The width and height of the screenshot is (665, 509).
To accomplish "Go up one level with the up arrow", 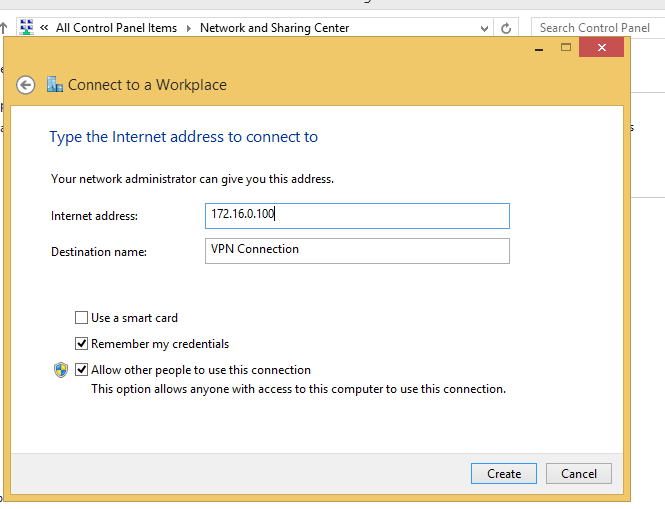I will 4,28.
